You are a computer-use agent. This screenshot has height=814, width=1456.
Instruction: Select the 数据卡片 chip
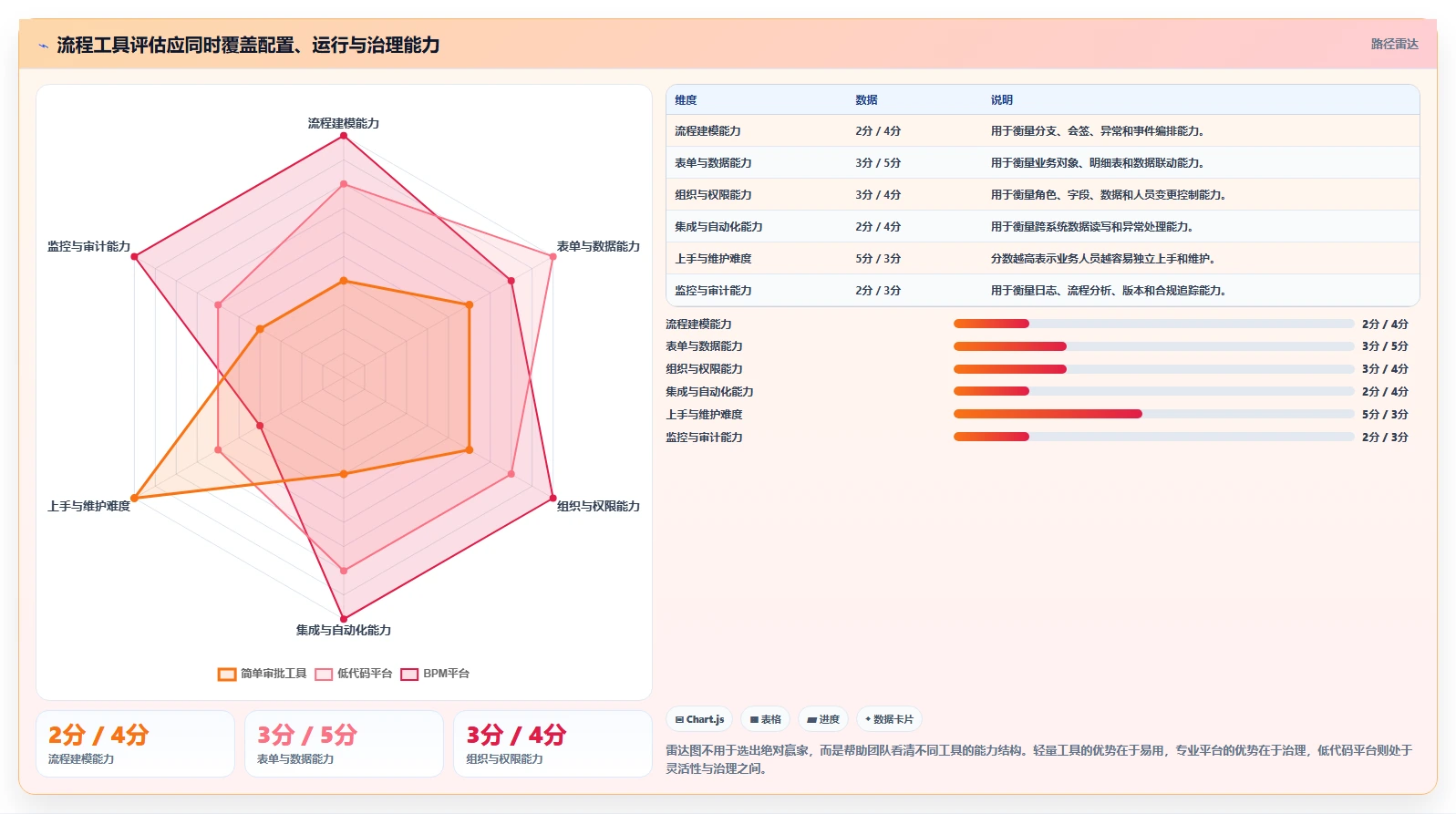889,719
